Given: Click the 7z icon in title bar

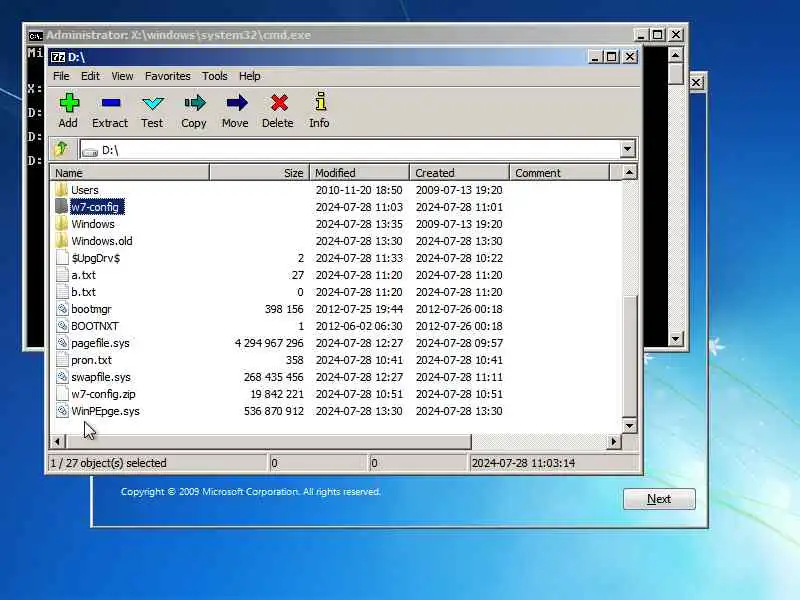Looking at the screenshot, I should (x=58, y=57).
